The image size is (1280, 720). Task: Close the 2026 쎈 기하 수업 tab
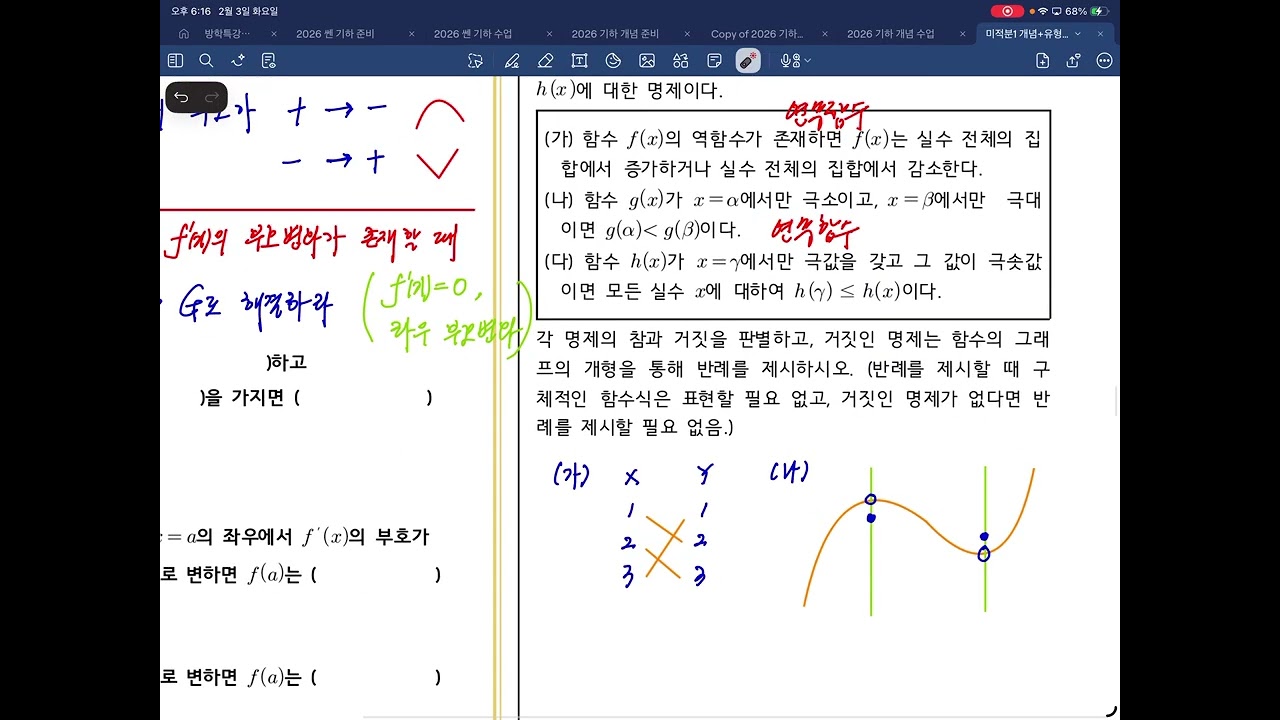pyautogui.click(x=550, y=33)
